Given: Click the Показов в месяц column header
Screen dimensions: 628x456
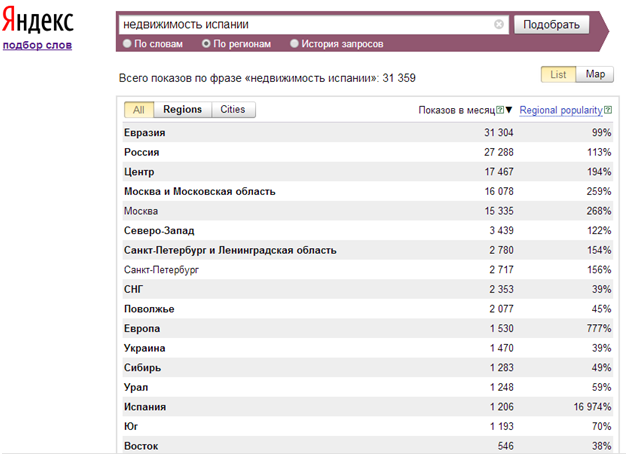Looking at the screenshot, I should [457, 110].
